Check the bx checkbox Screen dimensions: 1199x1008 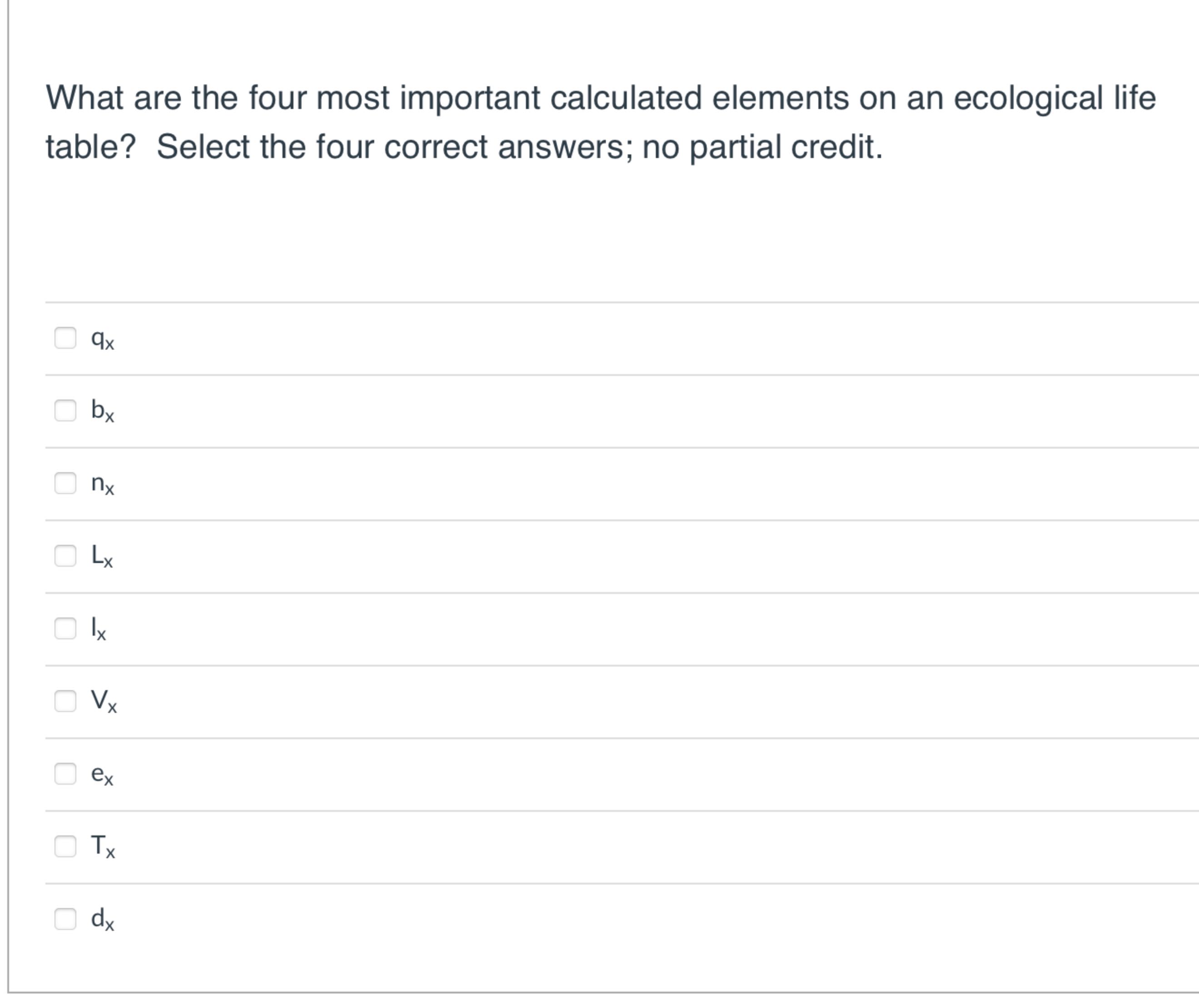(66, 411)
